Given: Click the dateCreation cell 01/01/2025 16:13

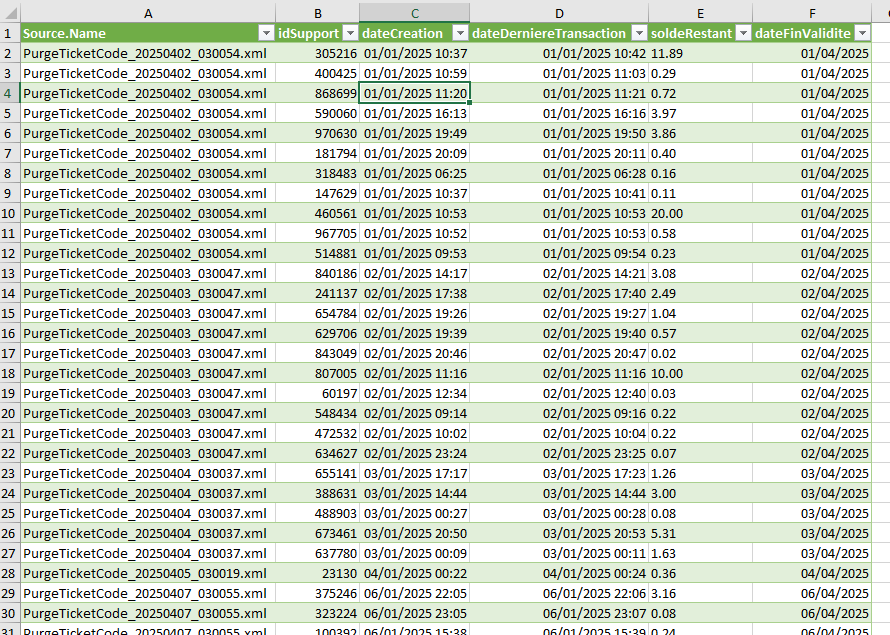Looking at the screenshot, I should 415,113.
